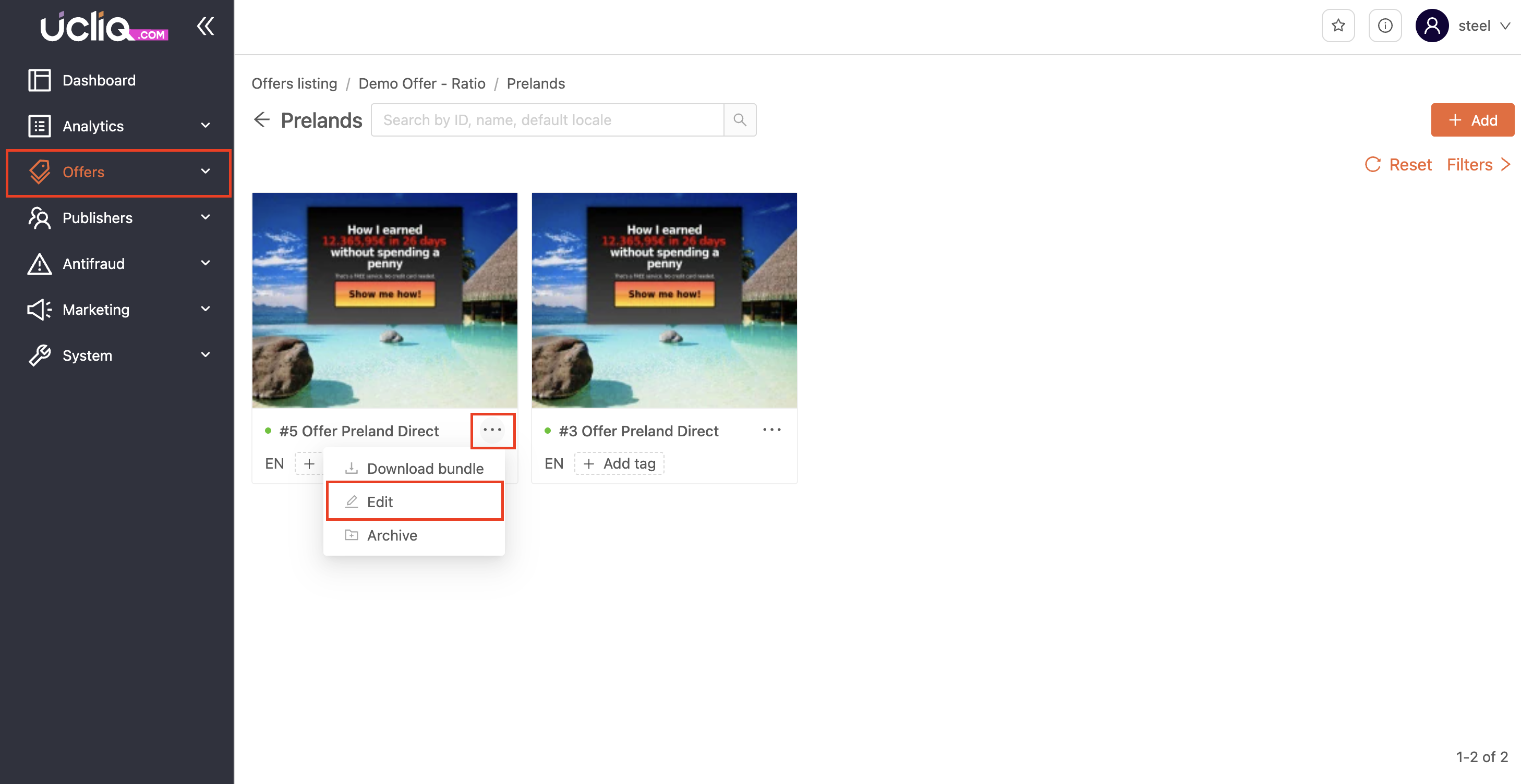The height and width of the screenshot is (784, 1521).
Task: Open the steel user dropdown
Action: (1483, 26)
